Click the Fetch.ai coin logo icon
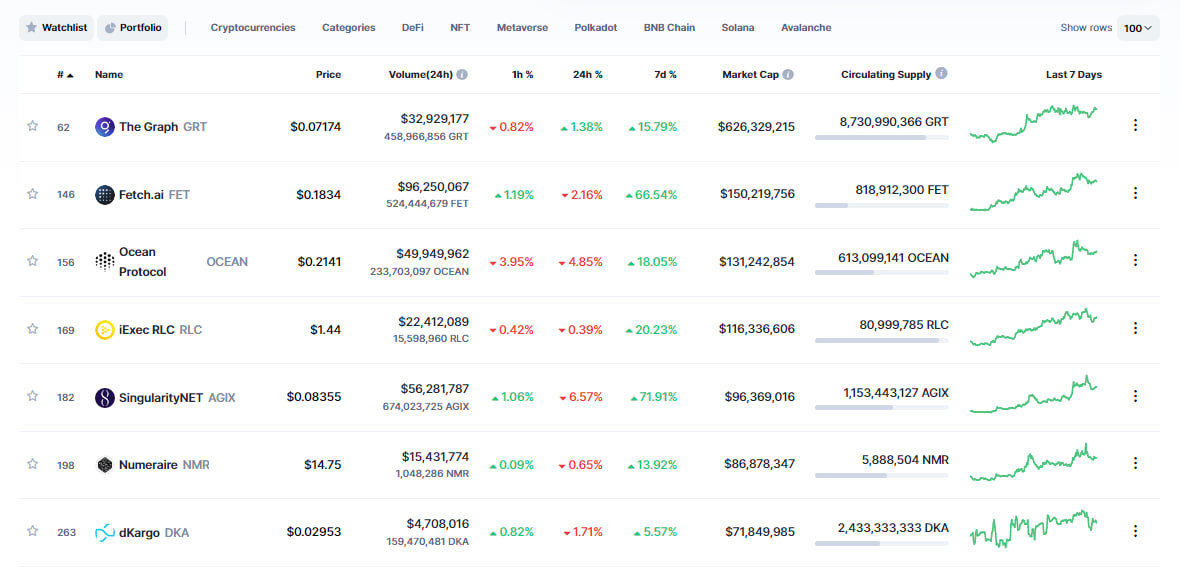 (x=104, y=195)
